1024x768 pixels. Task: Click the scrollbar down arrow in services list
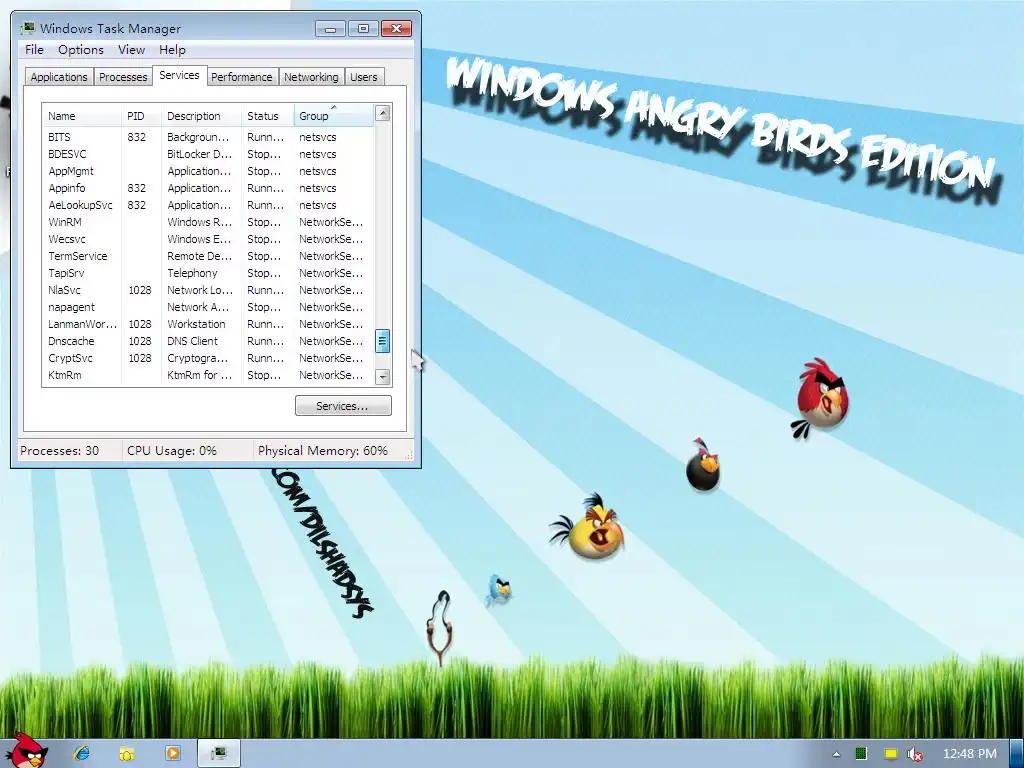383,377
